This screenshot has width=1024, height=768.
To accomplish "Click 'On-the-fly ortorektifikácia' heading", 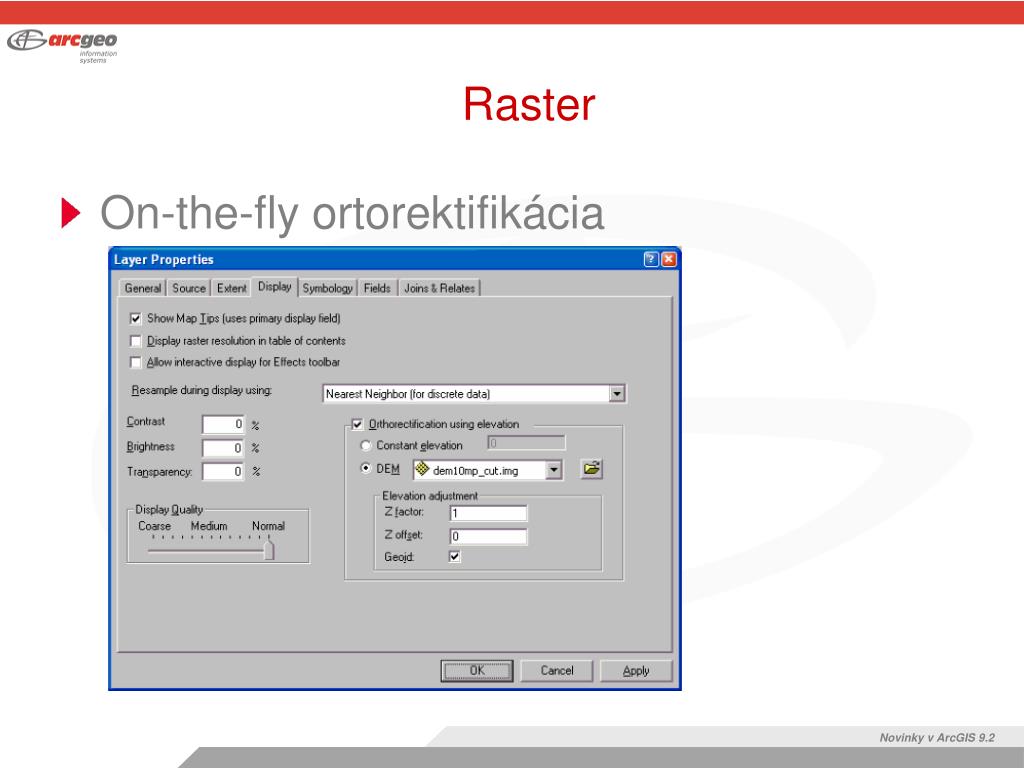I will [x=352, y=213].
